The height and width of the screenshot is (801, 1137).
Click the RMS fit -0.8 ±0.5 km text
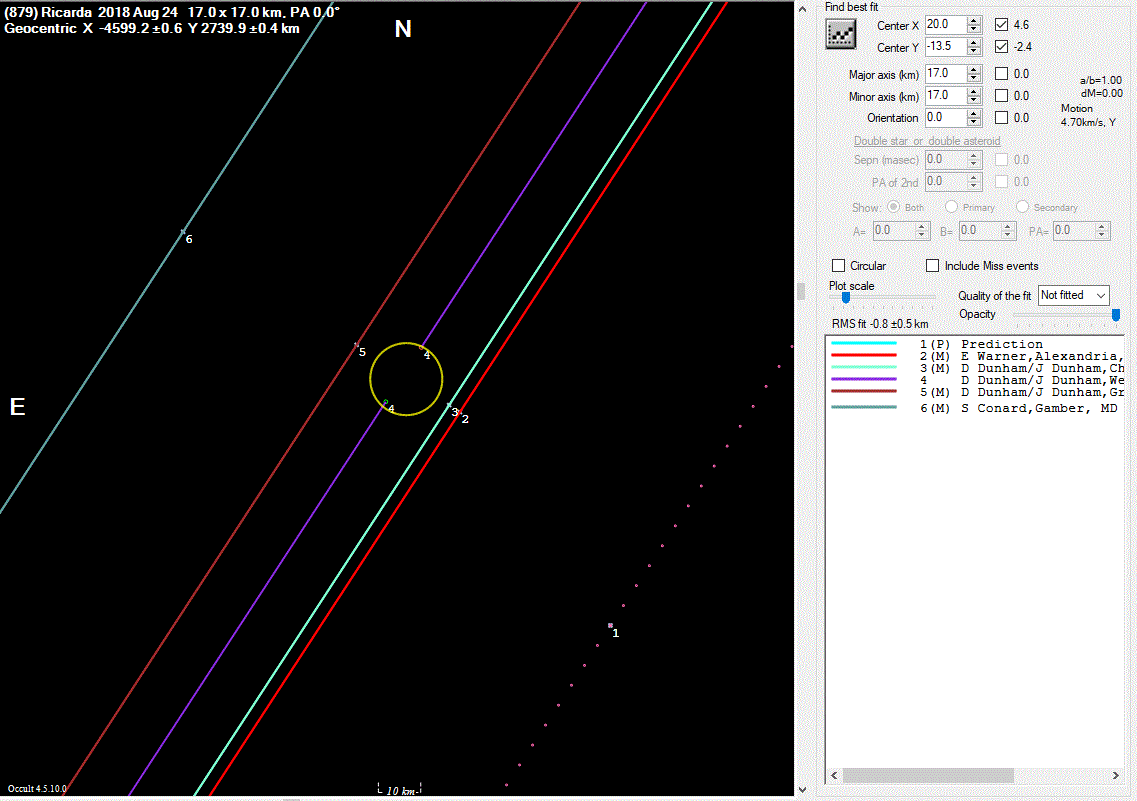(x=880, y=324)
